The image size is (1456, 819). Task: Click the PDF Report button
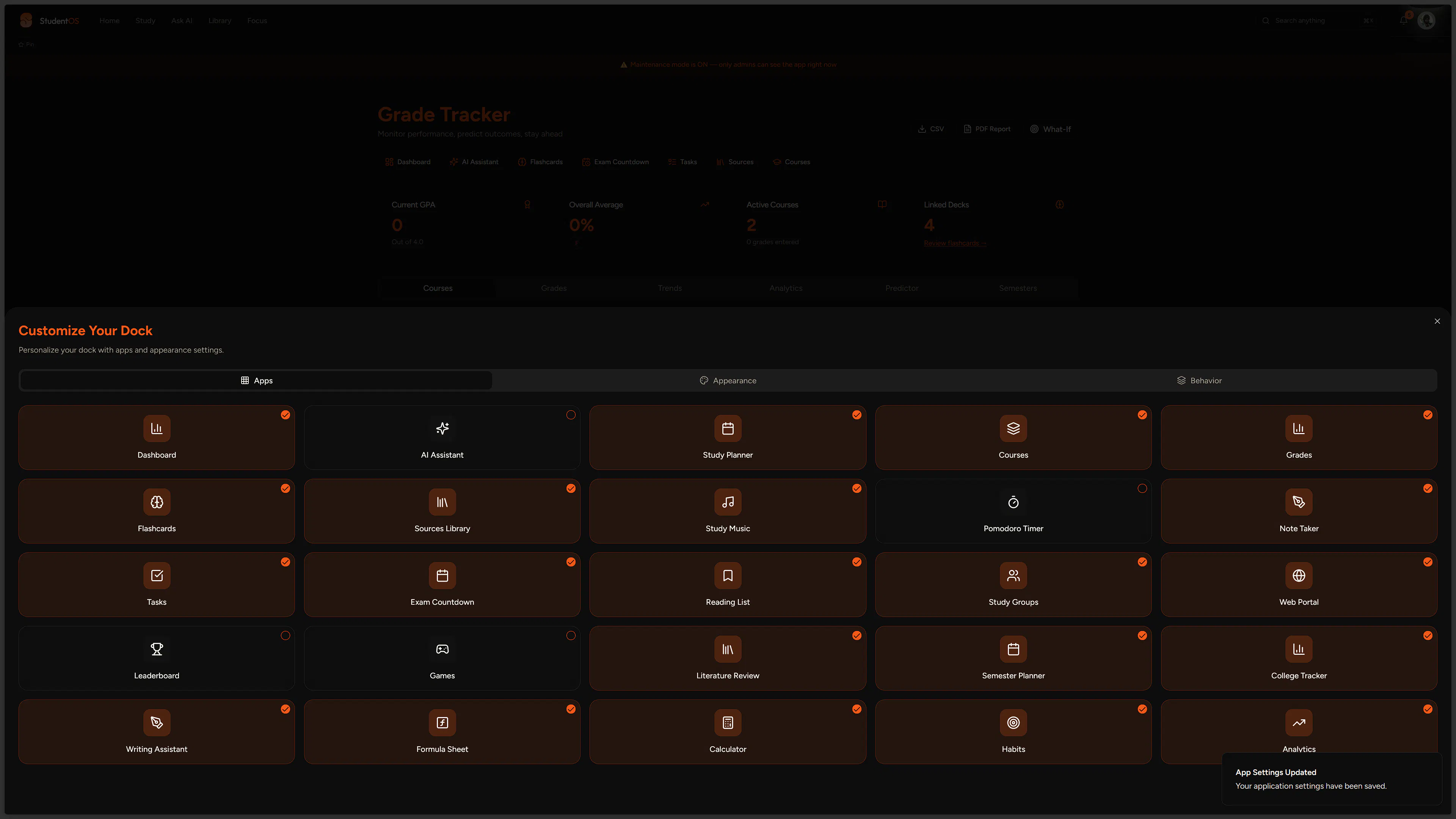987,129
